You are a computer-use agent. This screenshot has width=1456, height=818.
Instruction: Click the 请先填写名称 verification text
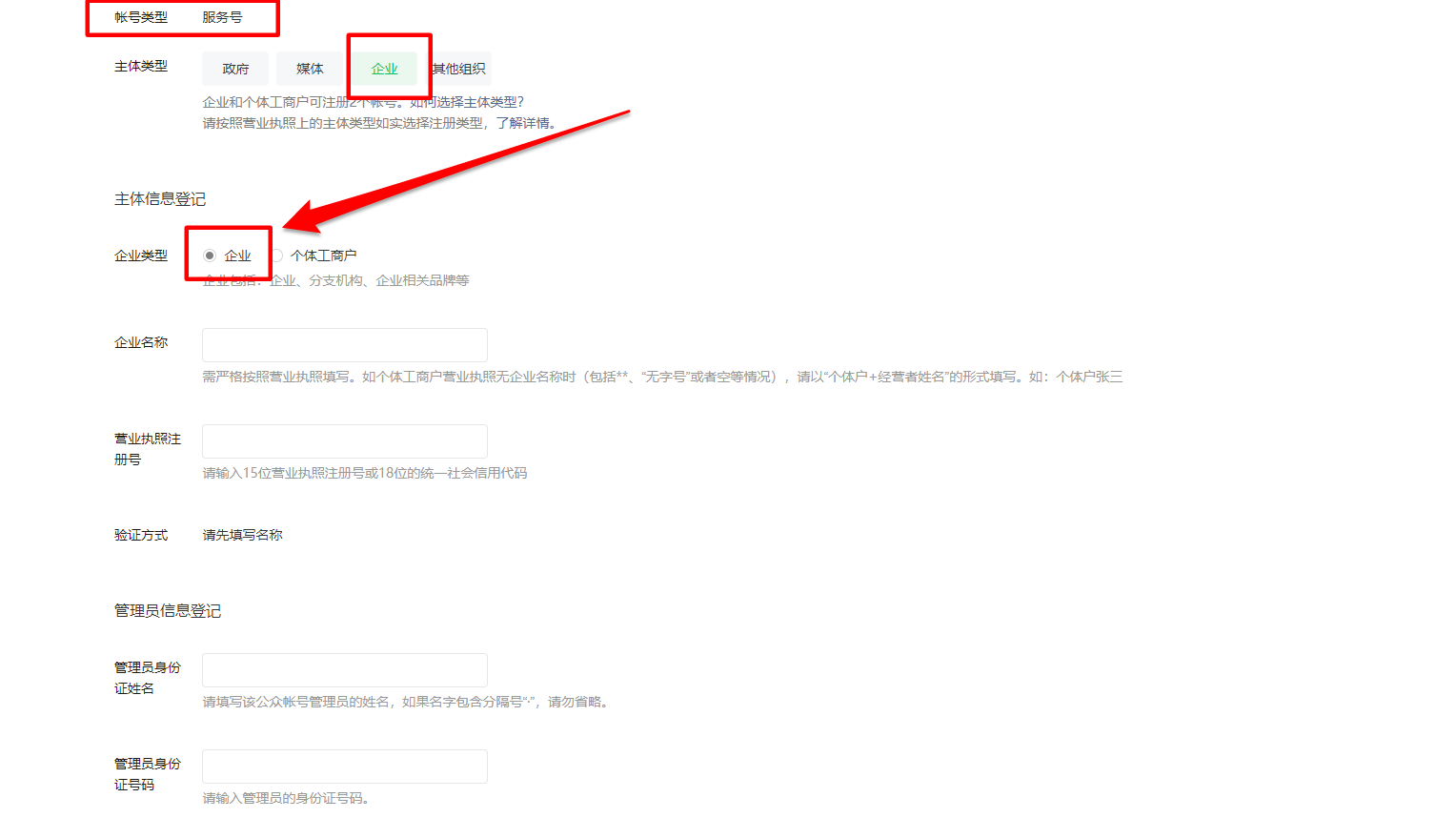[x=242, y=535]
